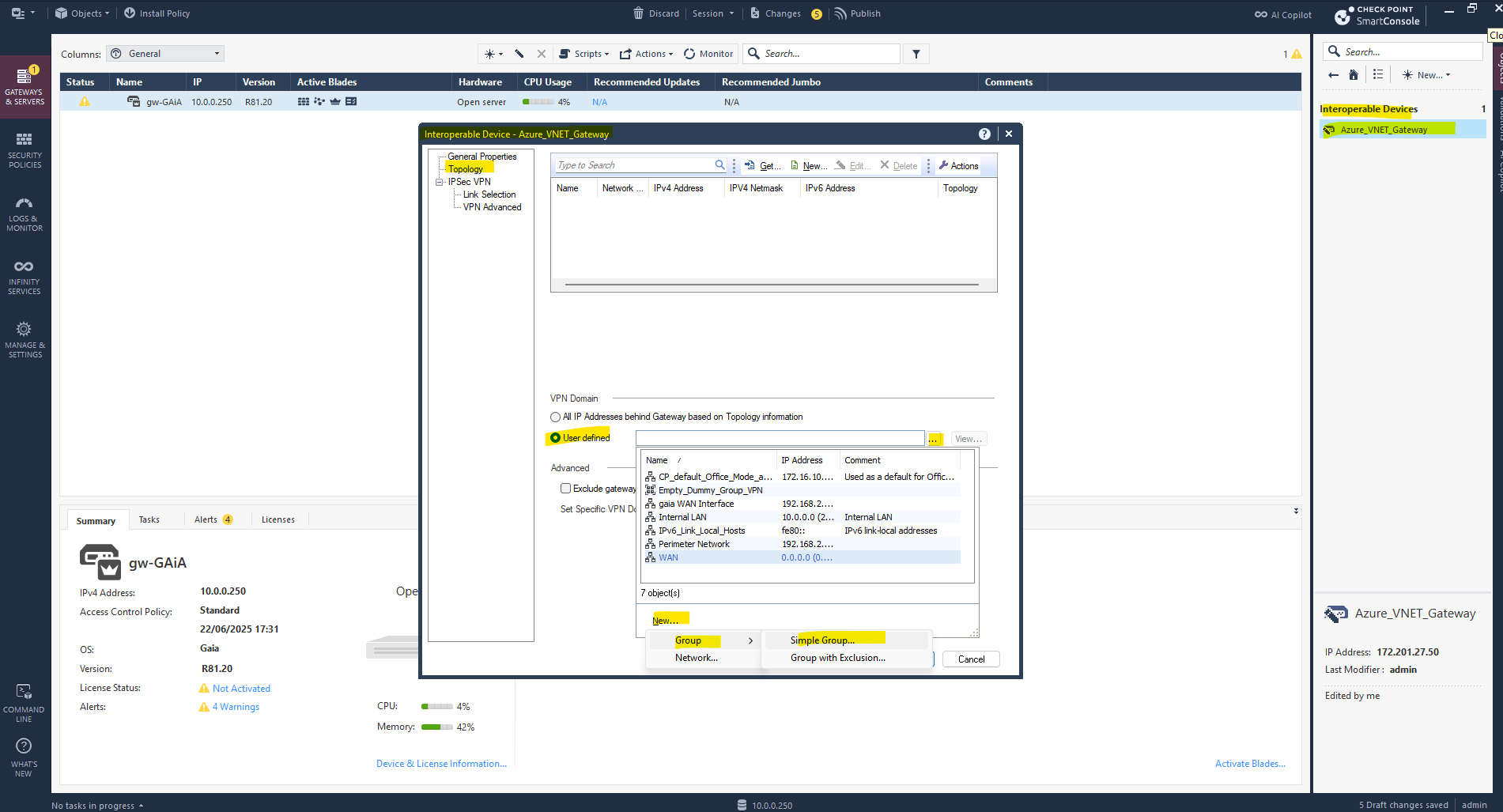This screenshot has height=812, width=1503.
Task: Click the Not Activated license link
Action: coord(241,689)
